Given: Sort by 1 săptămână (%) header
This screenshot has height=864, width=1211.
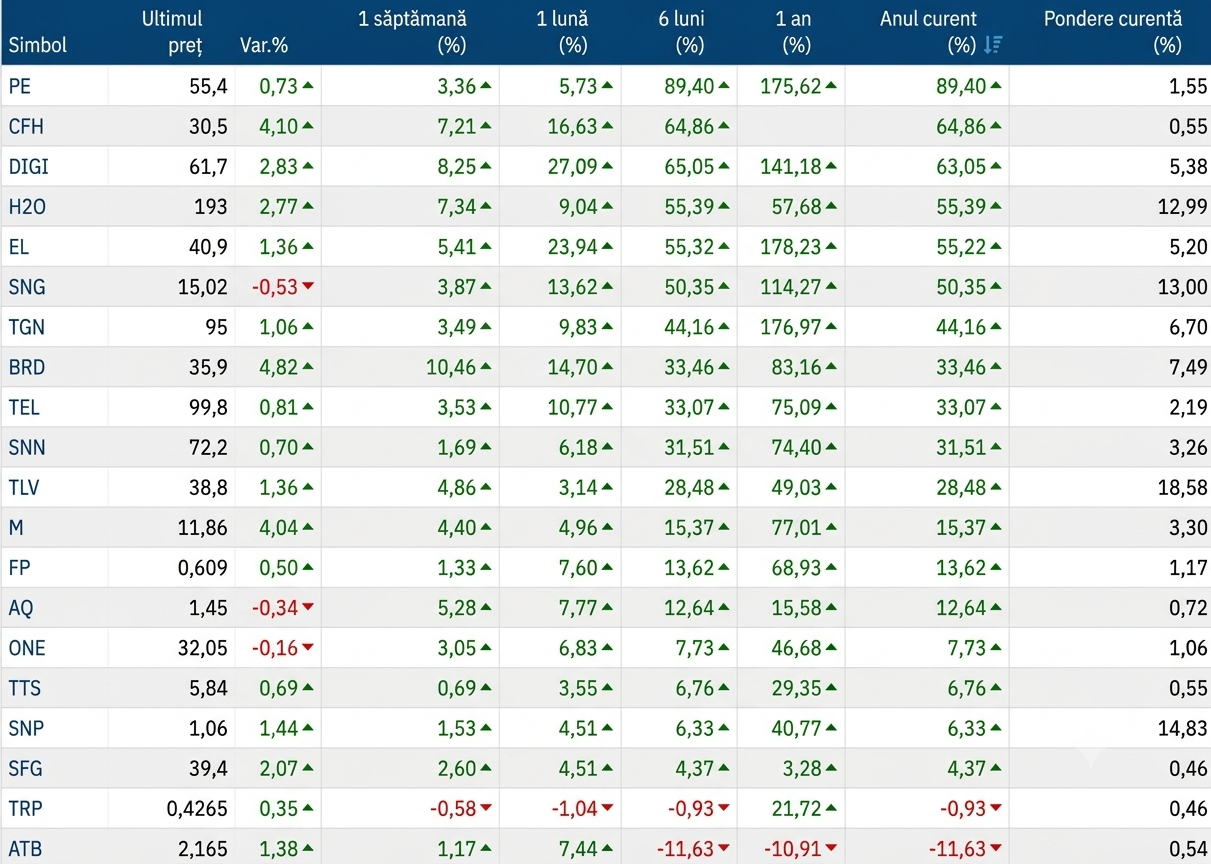Looking at the screenshot, I should coord(412,32).
